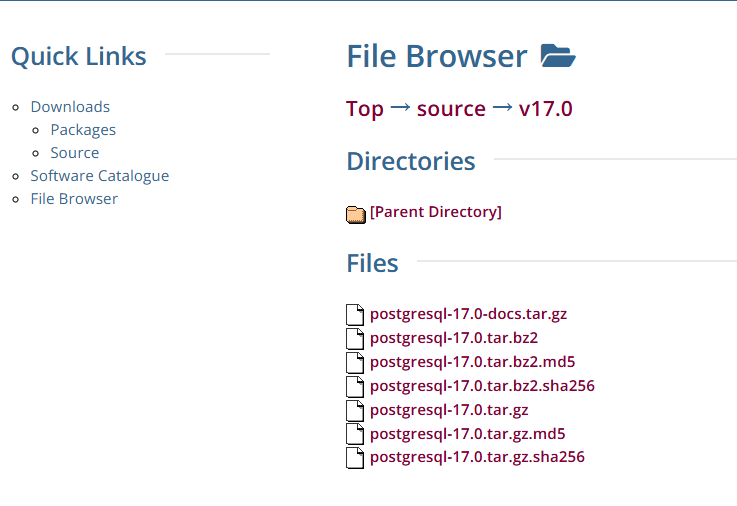Open the Downloads quick link

70,107
